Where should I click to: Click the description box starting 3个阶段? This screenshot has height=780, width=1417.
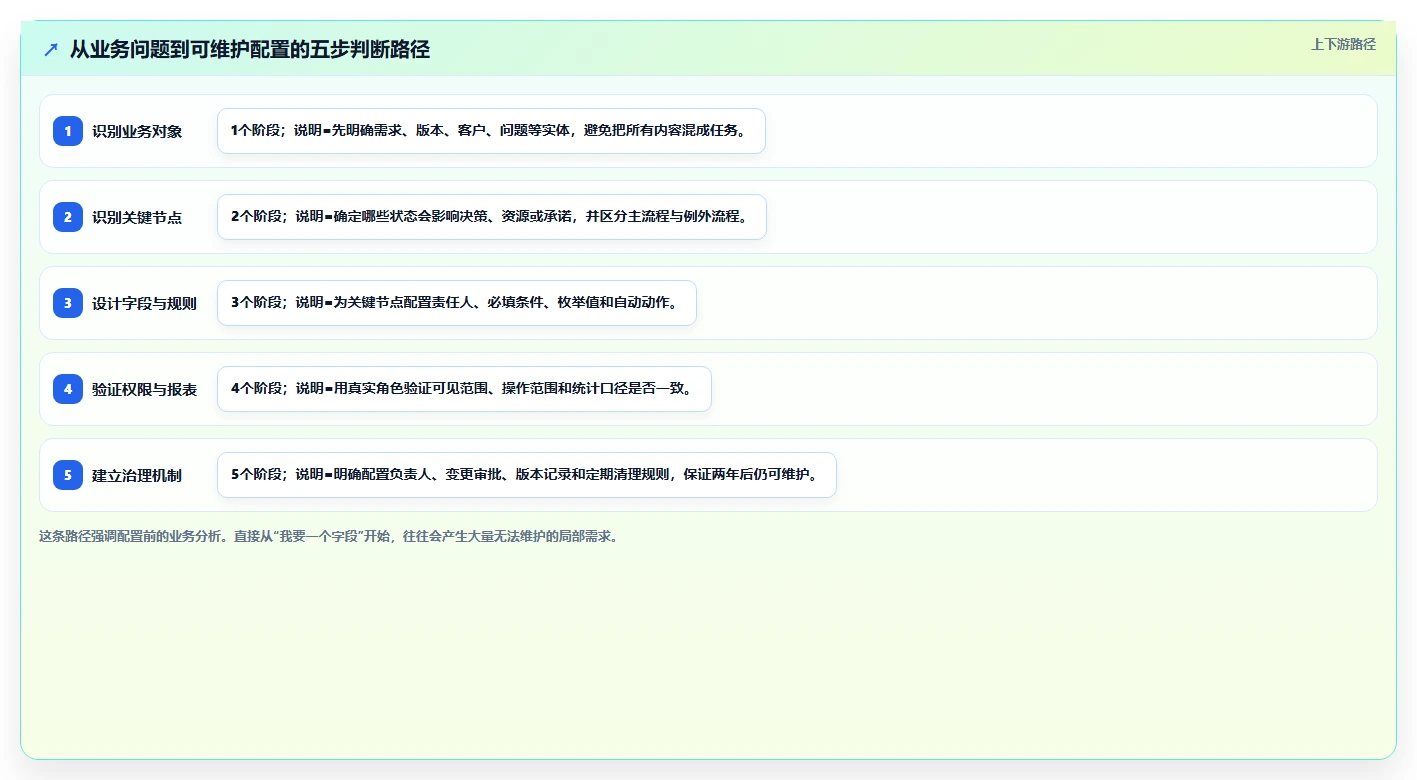(x=457, y=303)
